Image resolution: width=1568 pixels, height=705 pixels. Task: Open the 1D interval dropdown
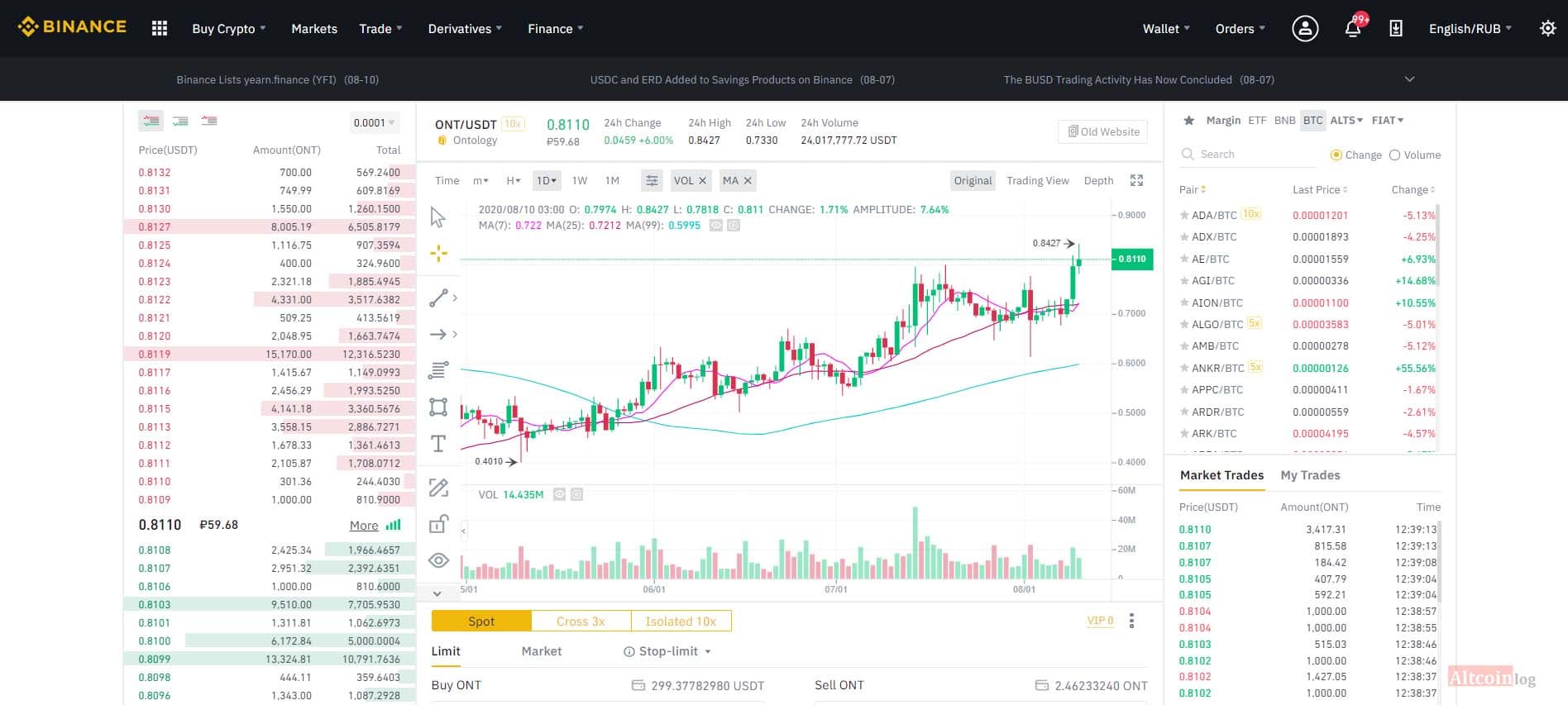tap(547, 180)
